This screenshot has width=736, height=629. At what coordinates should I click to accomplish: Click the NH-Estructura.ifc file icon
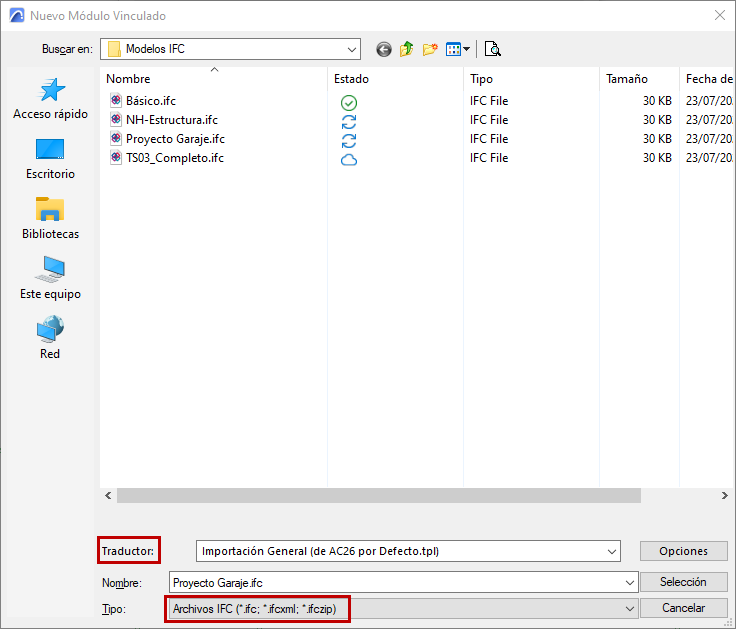click(x=116, y=120)
